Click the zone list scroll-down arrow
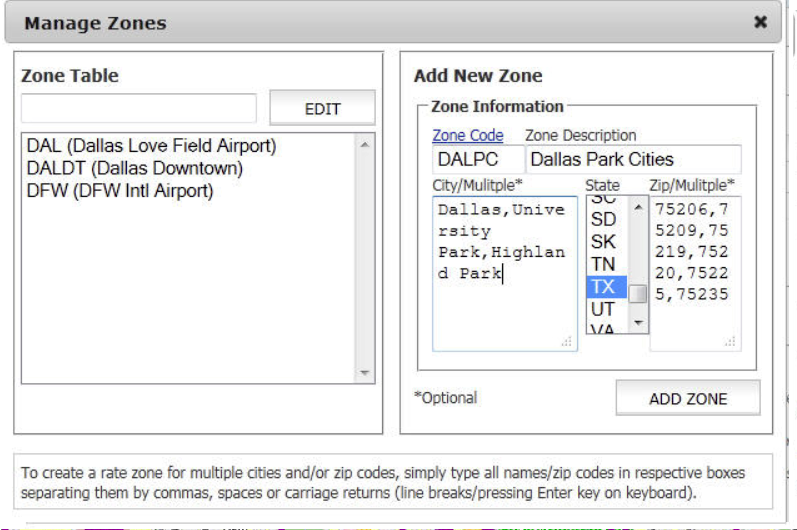This screenshot has width=797, height=530. 365,372
